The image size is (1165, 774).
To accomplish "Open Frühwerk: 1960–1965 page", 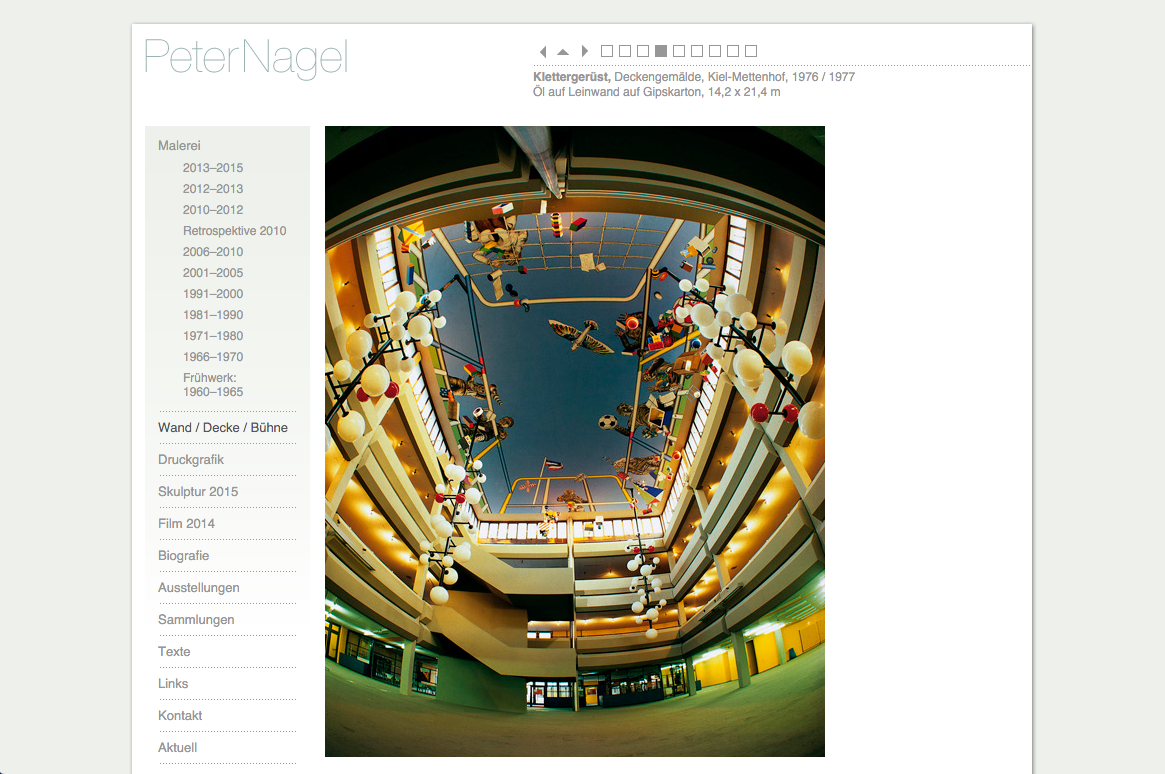I will pos(213,385).
